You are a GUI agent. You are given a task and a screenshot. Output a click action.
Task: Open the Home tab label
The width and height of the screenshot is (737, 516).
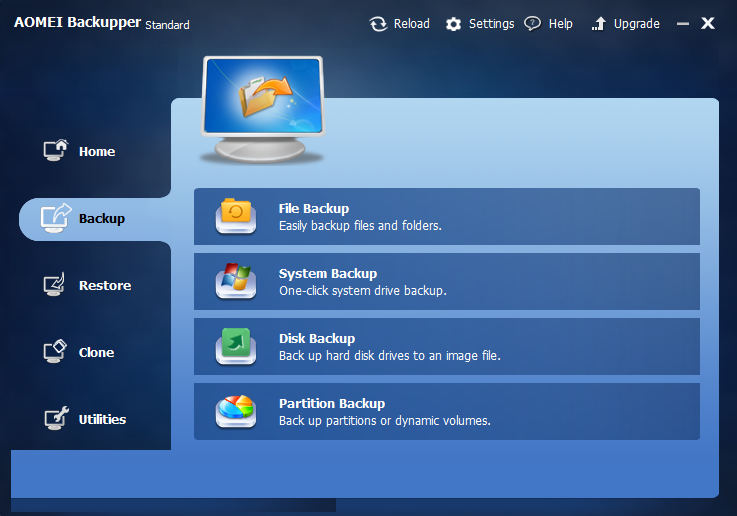pyautogui.click(x=97, y=152)
